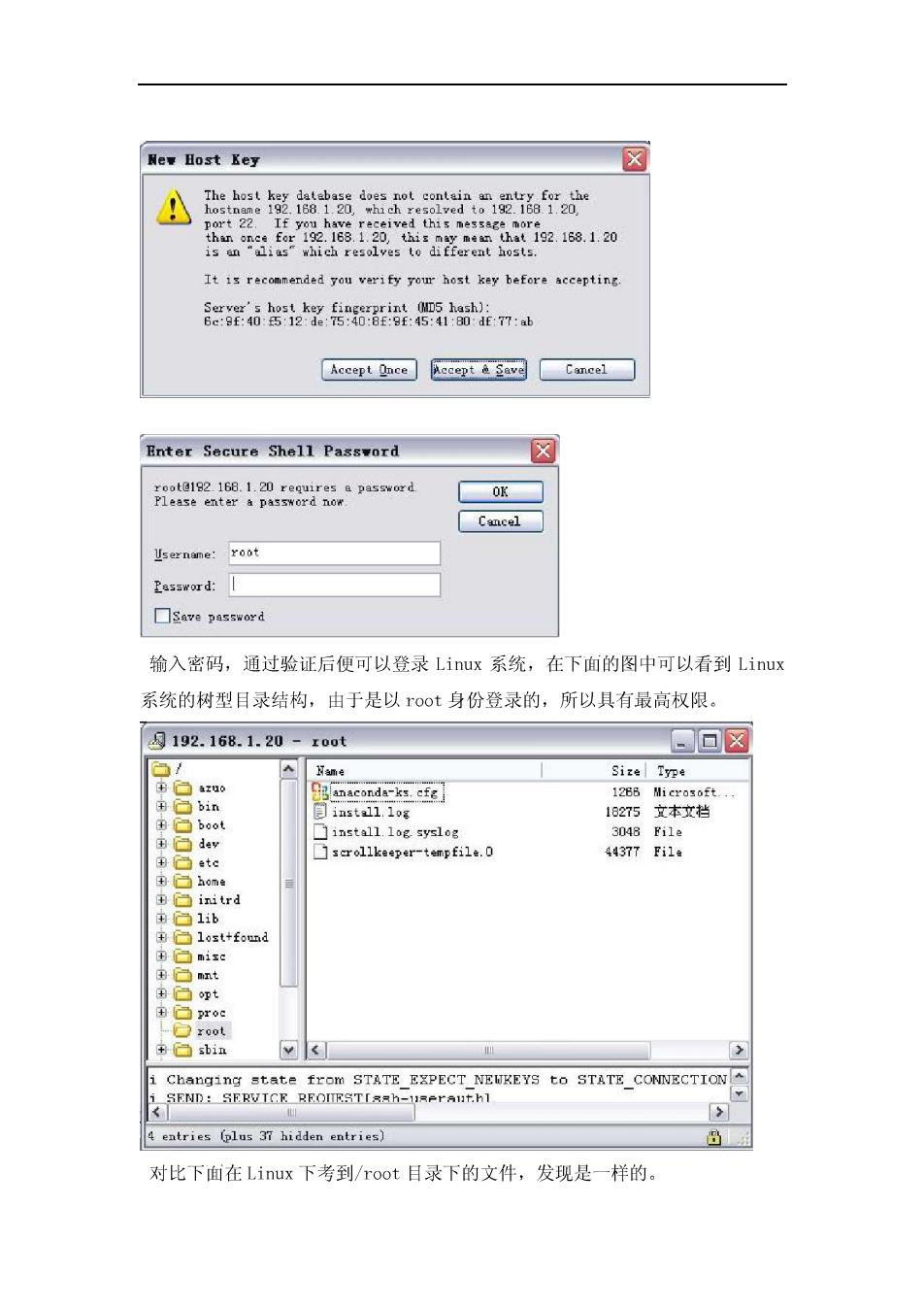Click the scrollkeeper-tempfile.0 file icon
Image resolution: width=924 pixels, height=1308 pixels.
(x=320, y=852)
